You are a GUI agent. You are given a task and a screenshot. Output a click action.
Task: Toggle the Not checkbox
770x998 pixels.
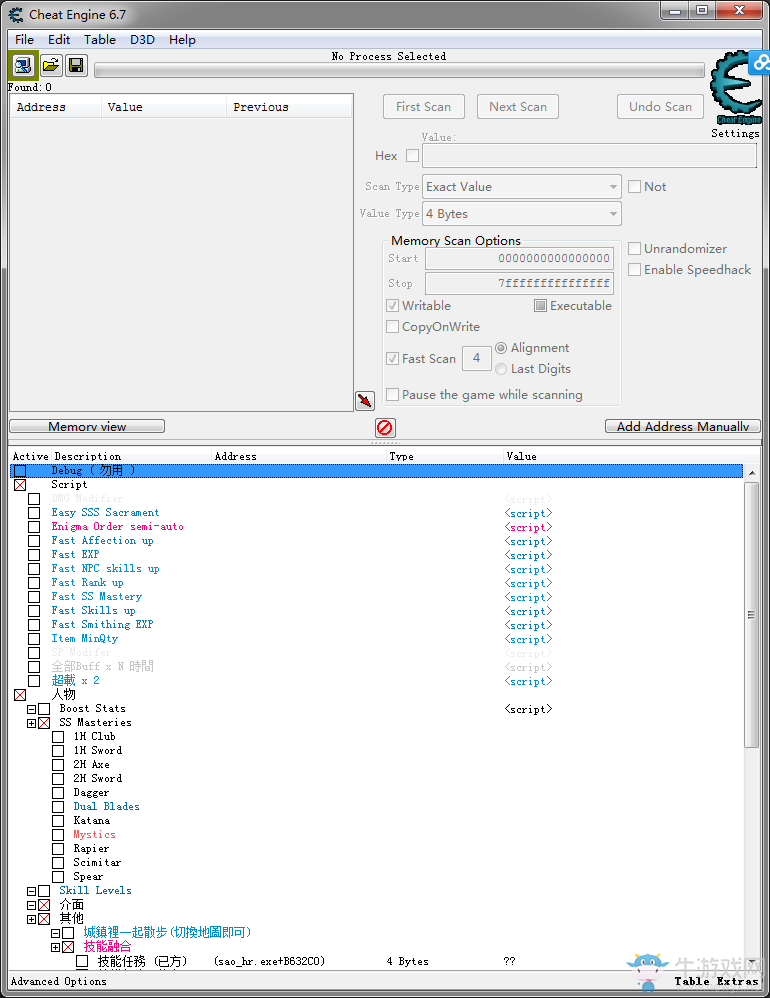pos(634,186)
